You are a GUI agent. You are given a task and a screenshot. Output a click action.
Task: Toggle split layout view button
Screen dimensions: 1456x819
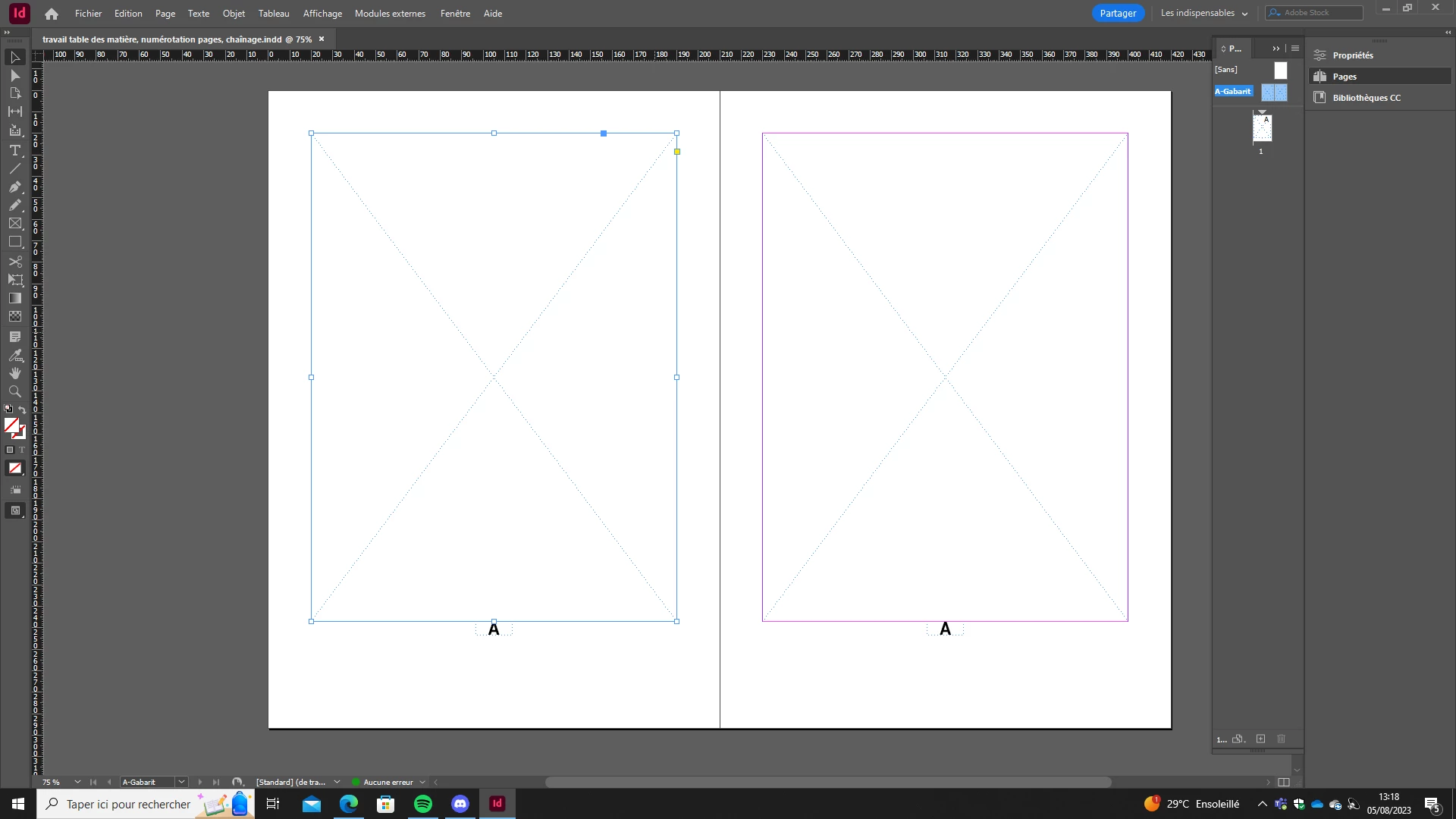(x=1283, y=782)
